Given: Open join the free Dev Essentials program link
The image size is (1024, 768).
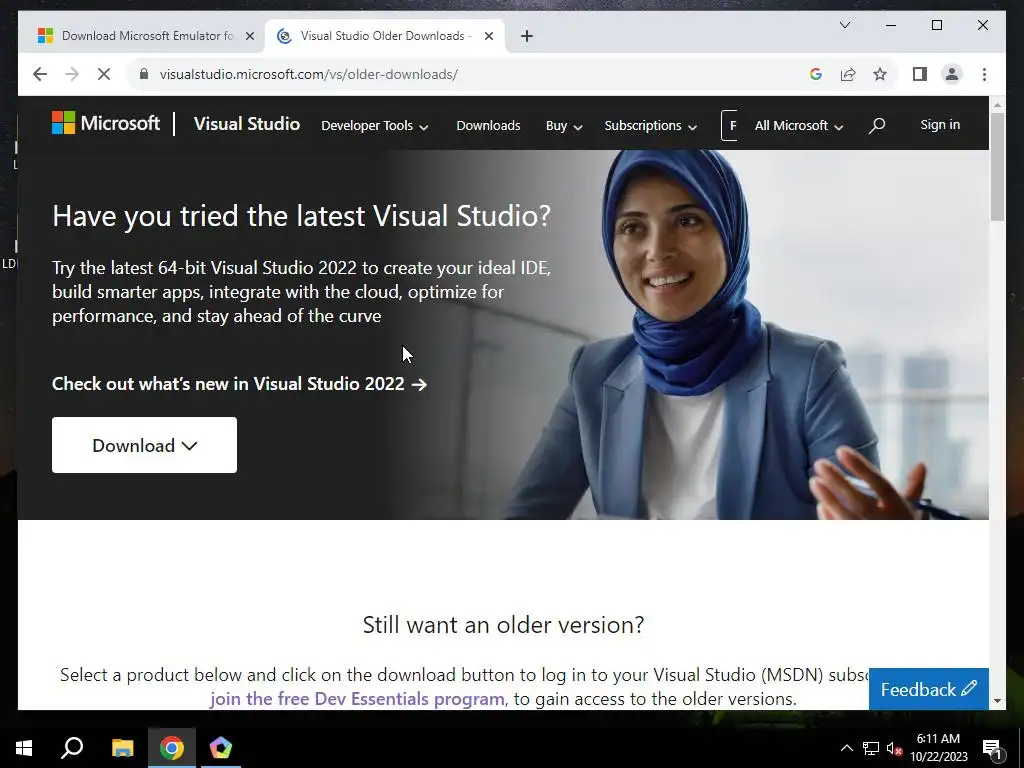Looking at the screenshot, I should tap(357, 699).
